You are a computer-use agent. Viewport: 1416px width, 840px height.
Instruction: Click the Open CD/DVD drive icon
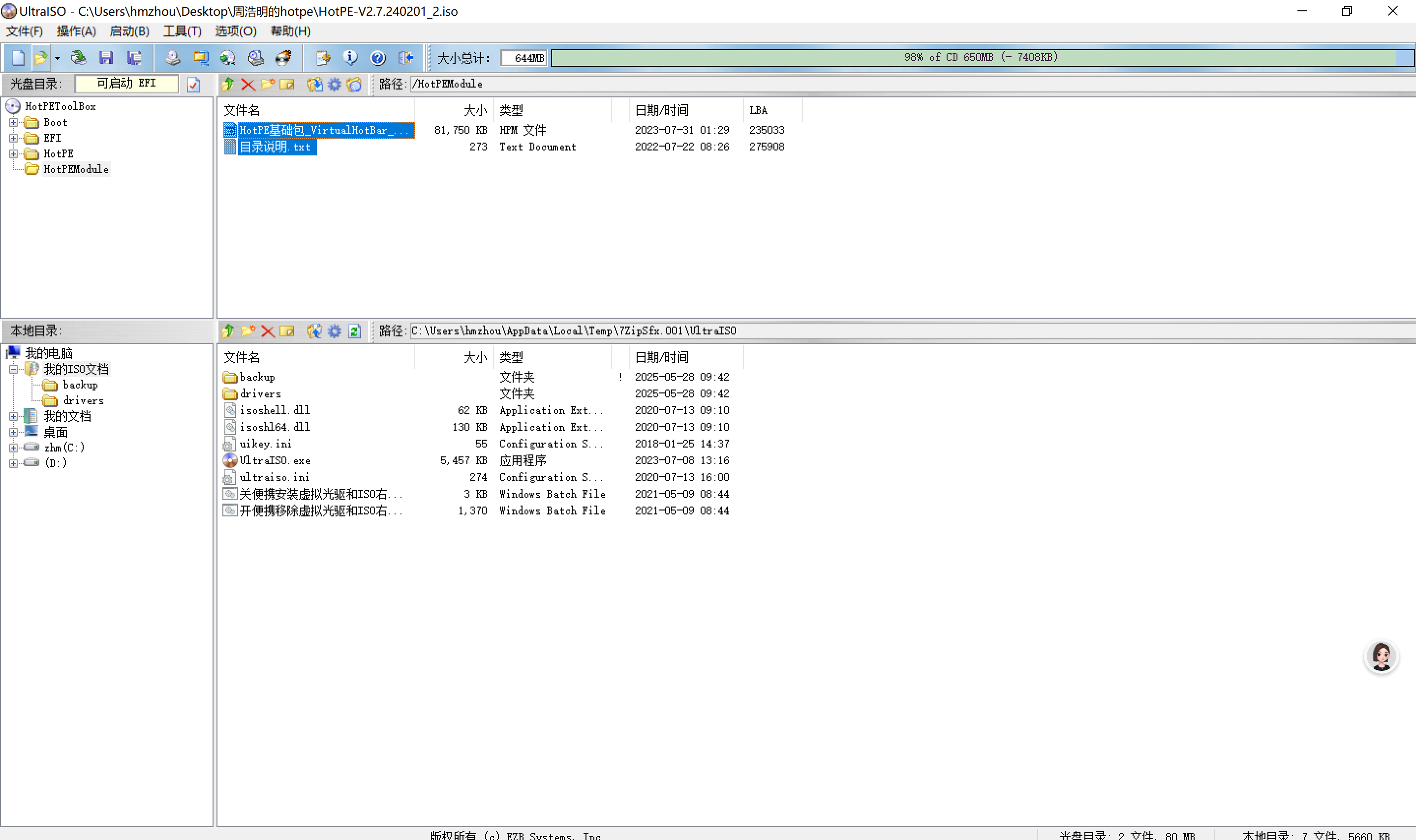pyautogui.click(x=78, y=58)
